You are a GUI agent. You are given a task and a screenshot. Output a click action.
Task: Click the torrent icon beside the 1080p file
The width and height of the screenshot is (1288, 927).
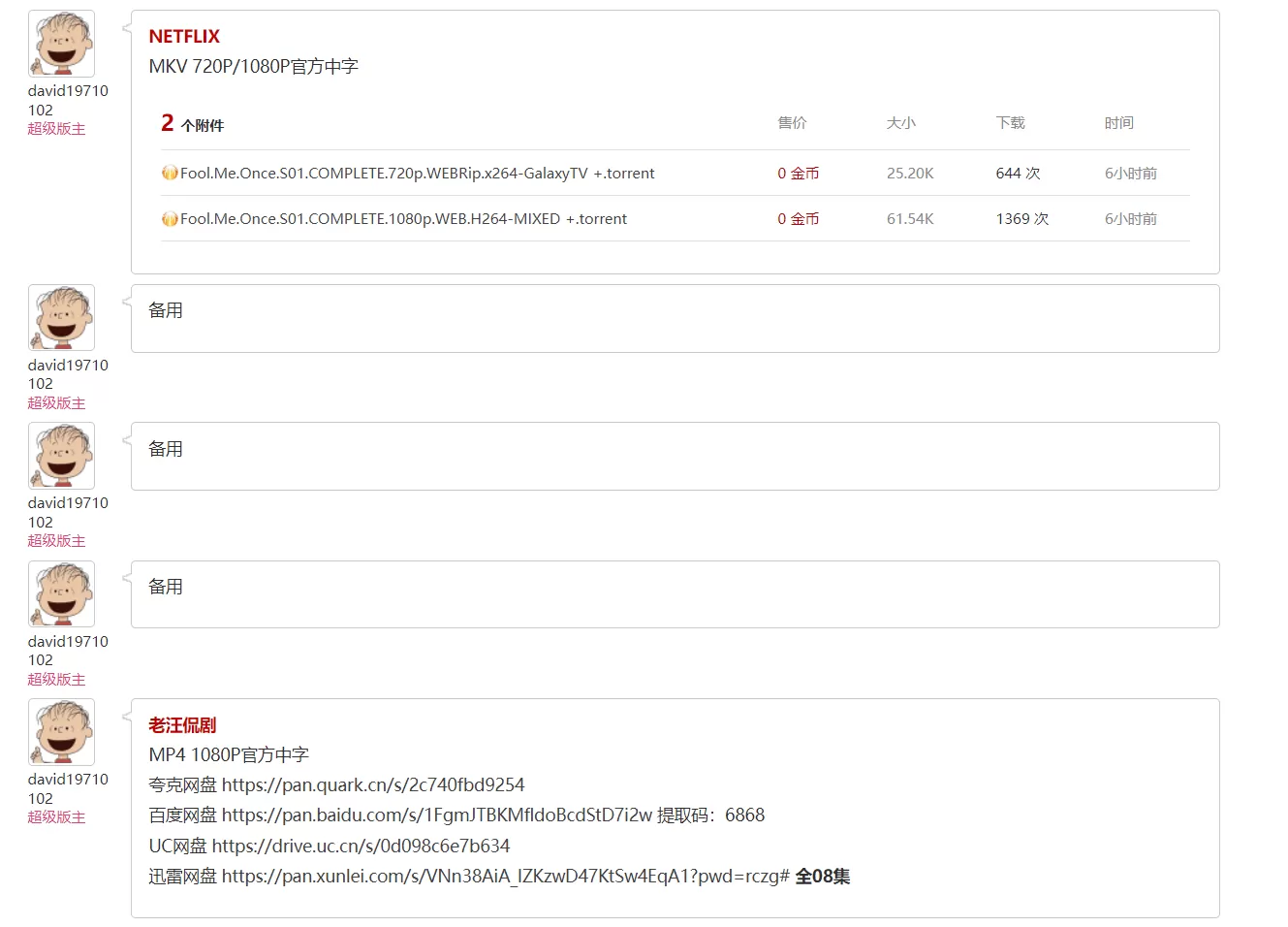(170, 219)
